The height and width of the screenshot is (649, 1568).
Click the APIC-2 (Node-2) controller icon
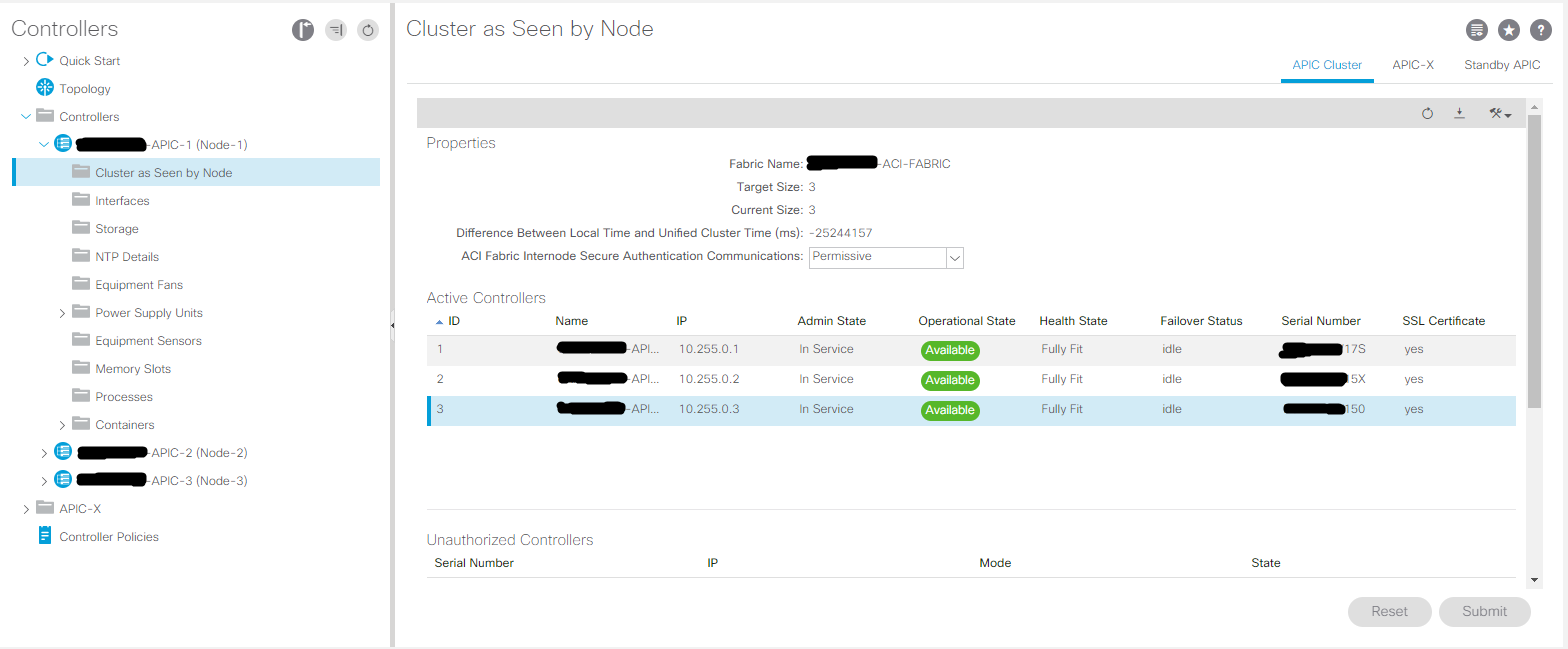click(62, 452)
